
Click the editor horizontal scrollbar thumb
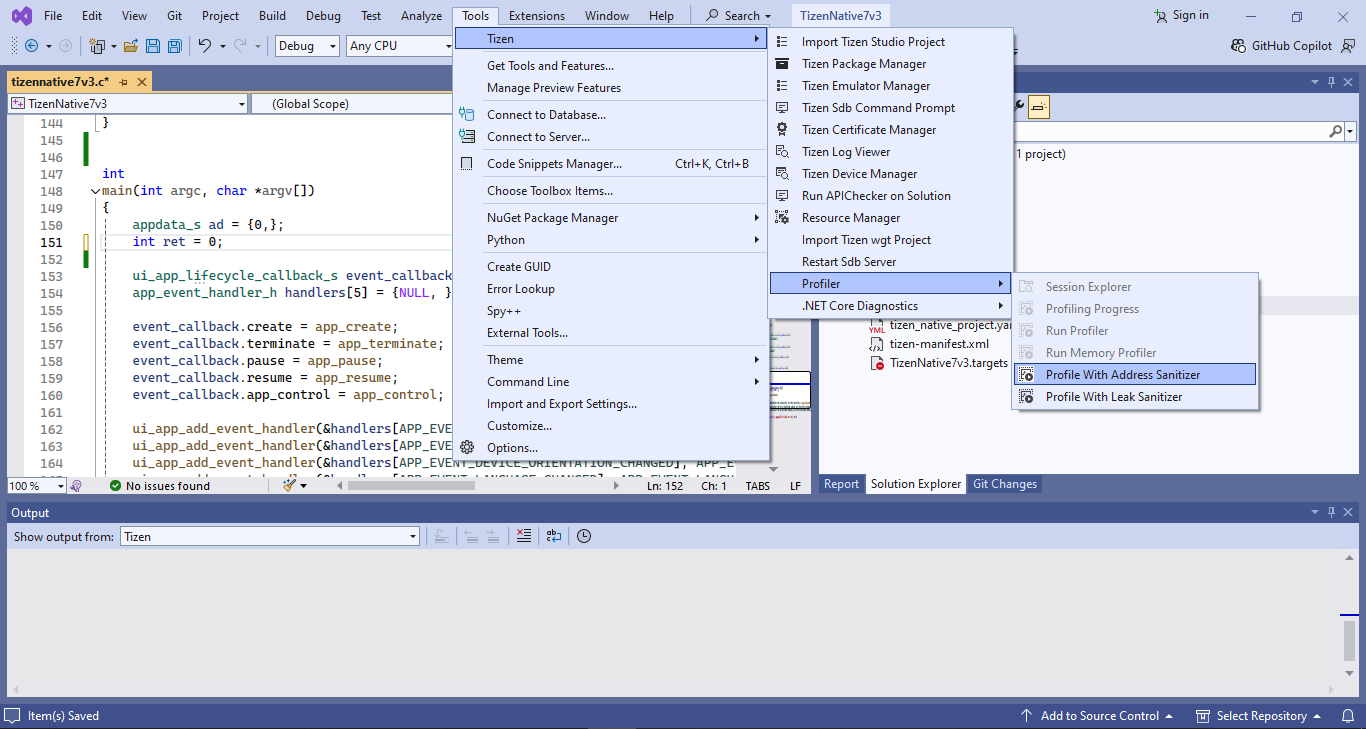pos(410,486)
